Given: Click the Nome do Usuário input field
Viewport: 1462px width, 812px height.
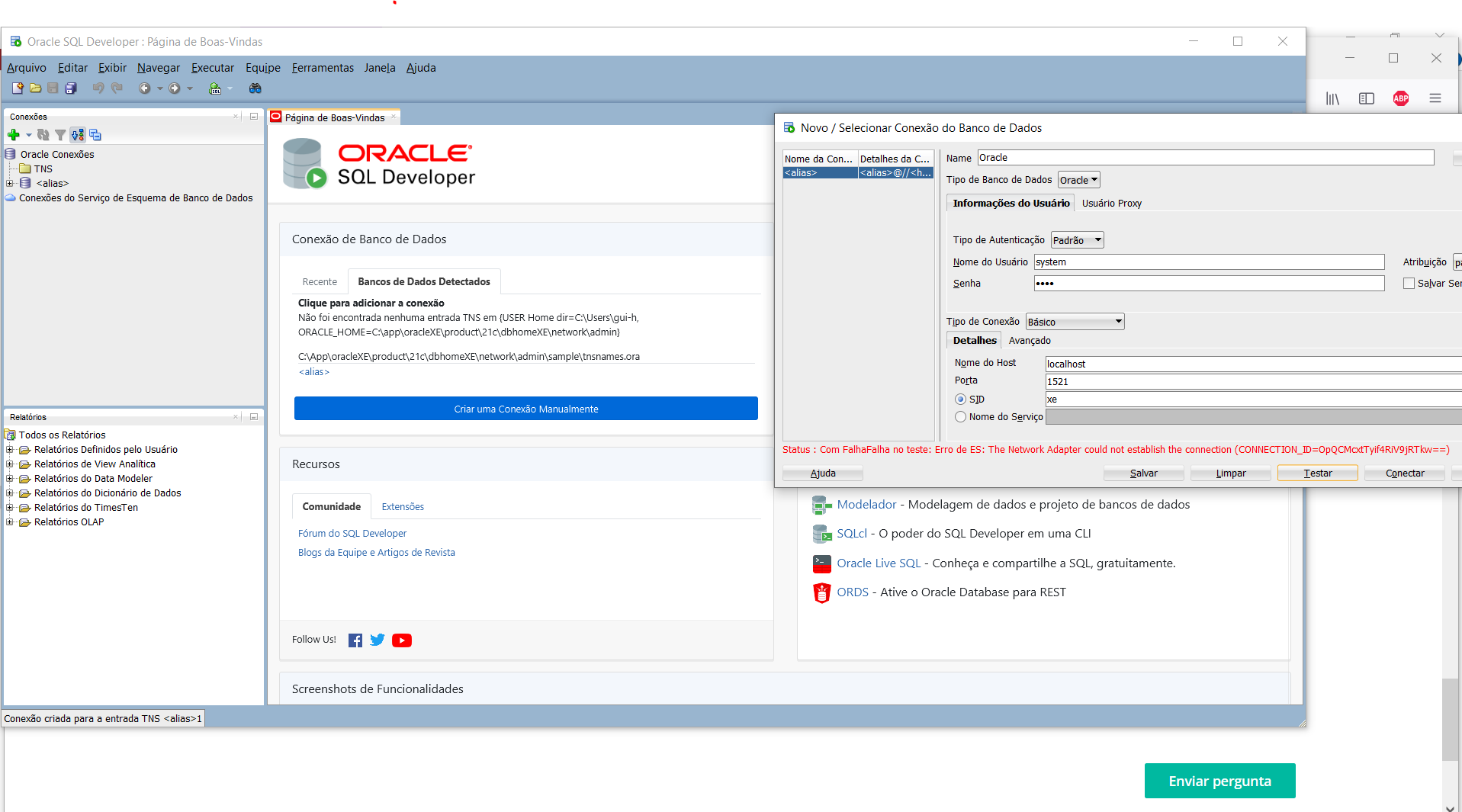Looking at the screenshot, I should tap(1209, 262).
